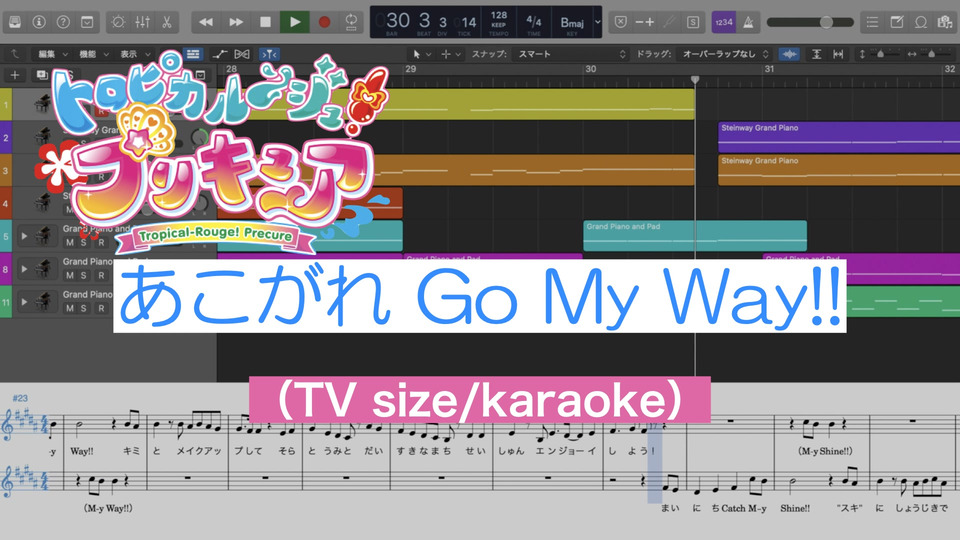Toggle the Solo S button in control bar
The image size is (960, 540).
click(692, 22)
